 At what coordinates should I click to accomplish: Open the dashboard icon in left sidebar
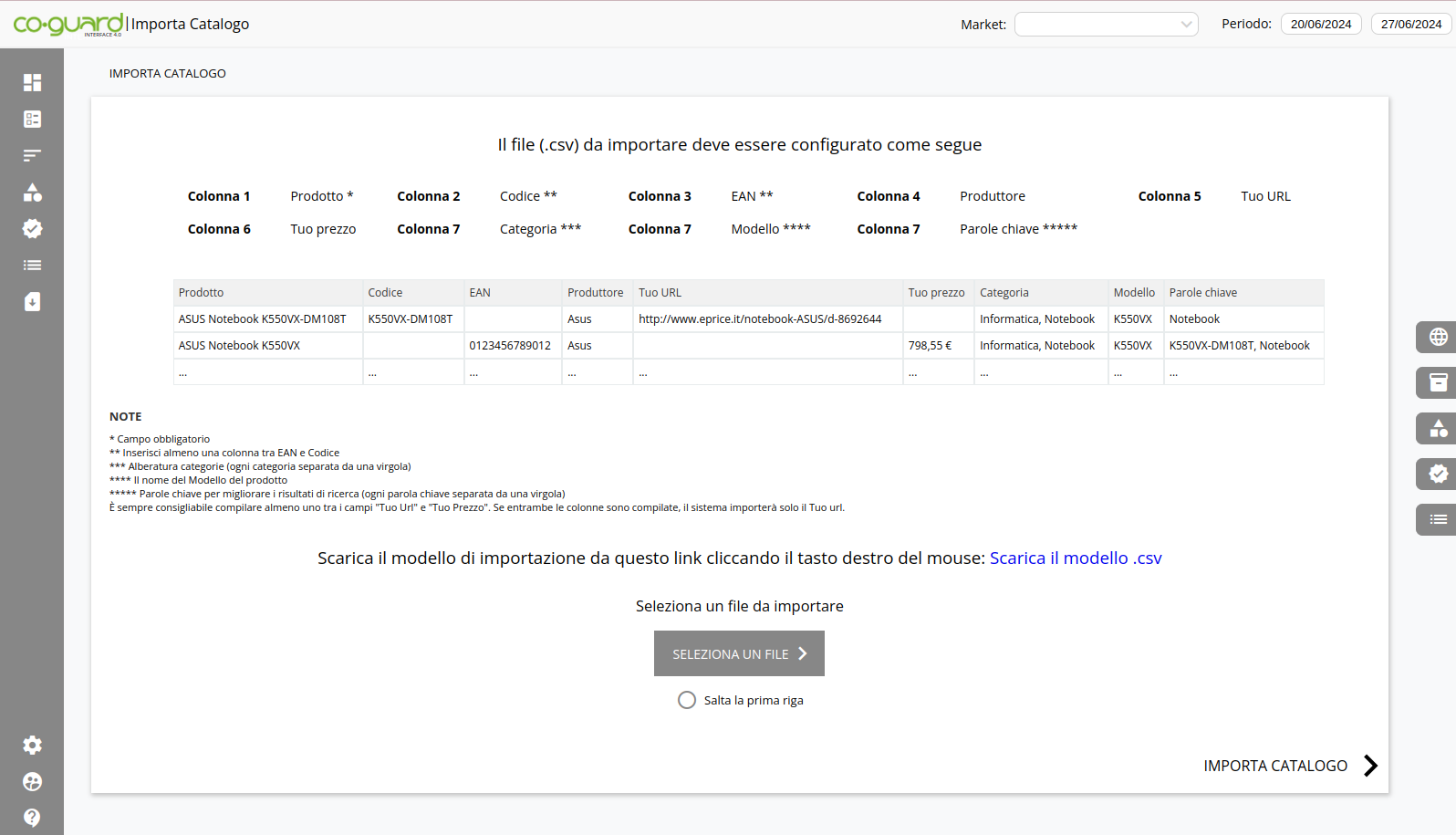(x=32, y=83)
